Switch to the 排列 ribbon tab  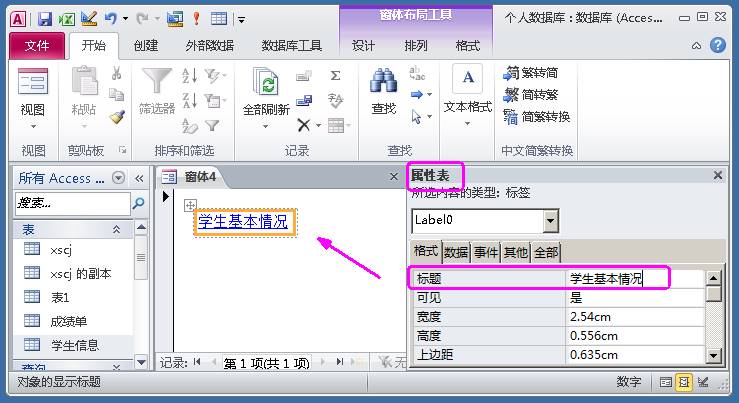(x=416, y=46)
